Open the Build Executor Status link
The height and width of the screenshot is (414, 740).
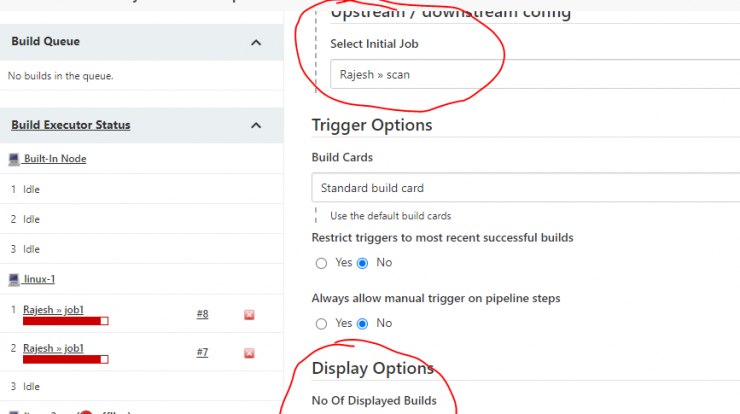tap(71, 125)
